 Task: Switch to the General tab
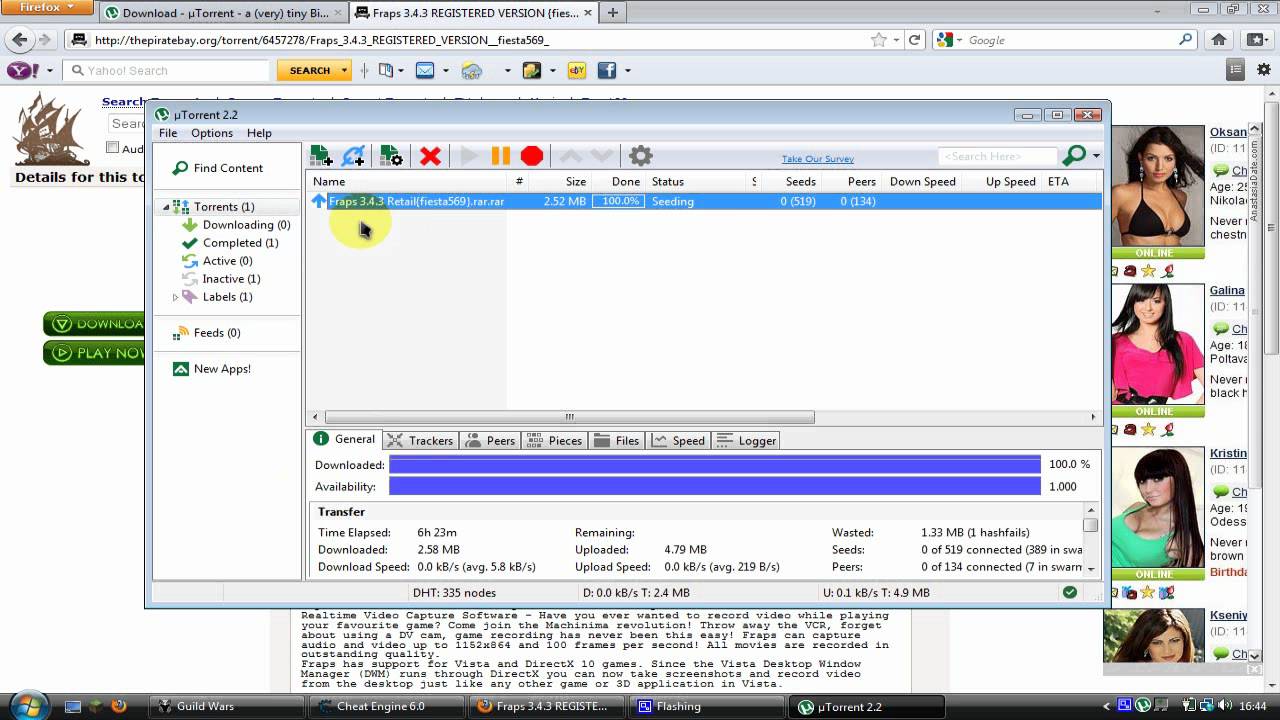pyautogui.click(x=344, y=439)
